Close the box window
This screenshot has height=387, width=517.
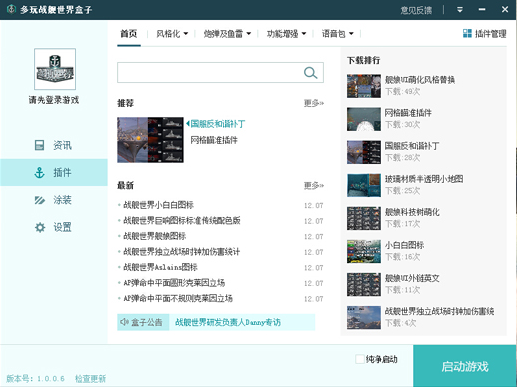click(x=505, y=10)
